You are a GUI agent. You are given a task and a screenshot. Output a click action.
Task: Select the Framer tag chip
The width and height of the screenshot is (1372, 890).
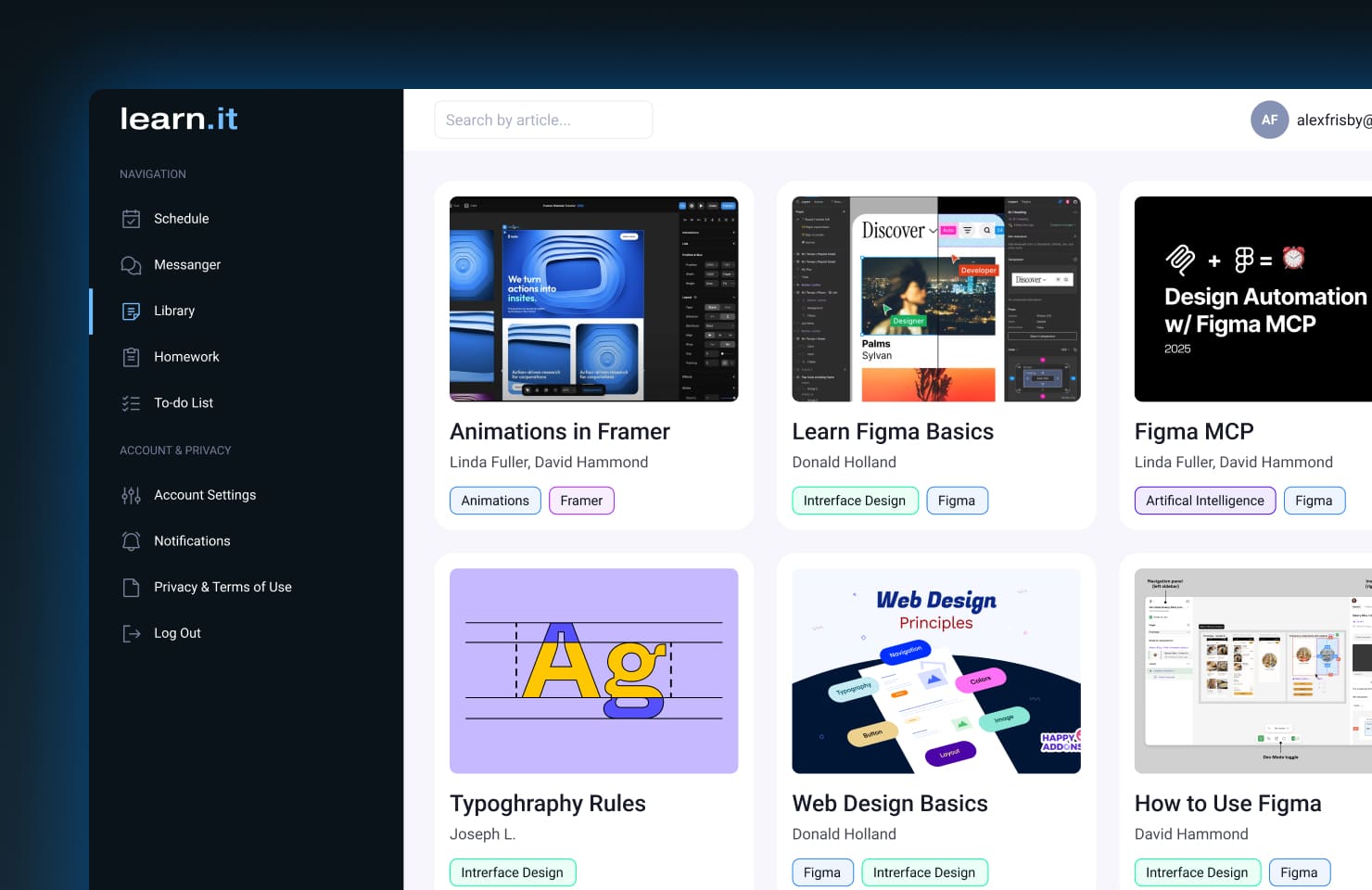[581, 500]
